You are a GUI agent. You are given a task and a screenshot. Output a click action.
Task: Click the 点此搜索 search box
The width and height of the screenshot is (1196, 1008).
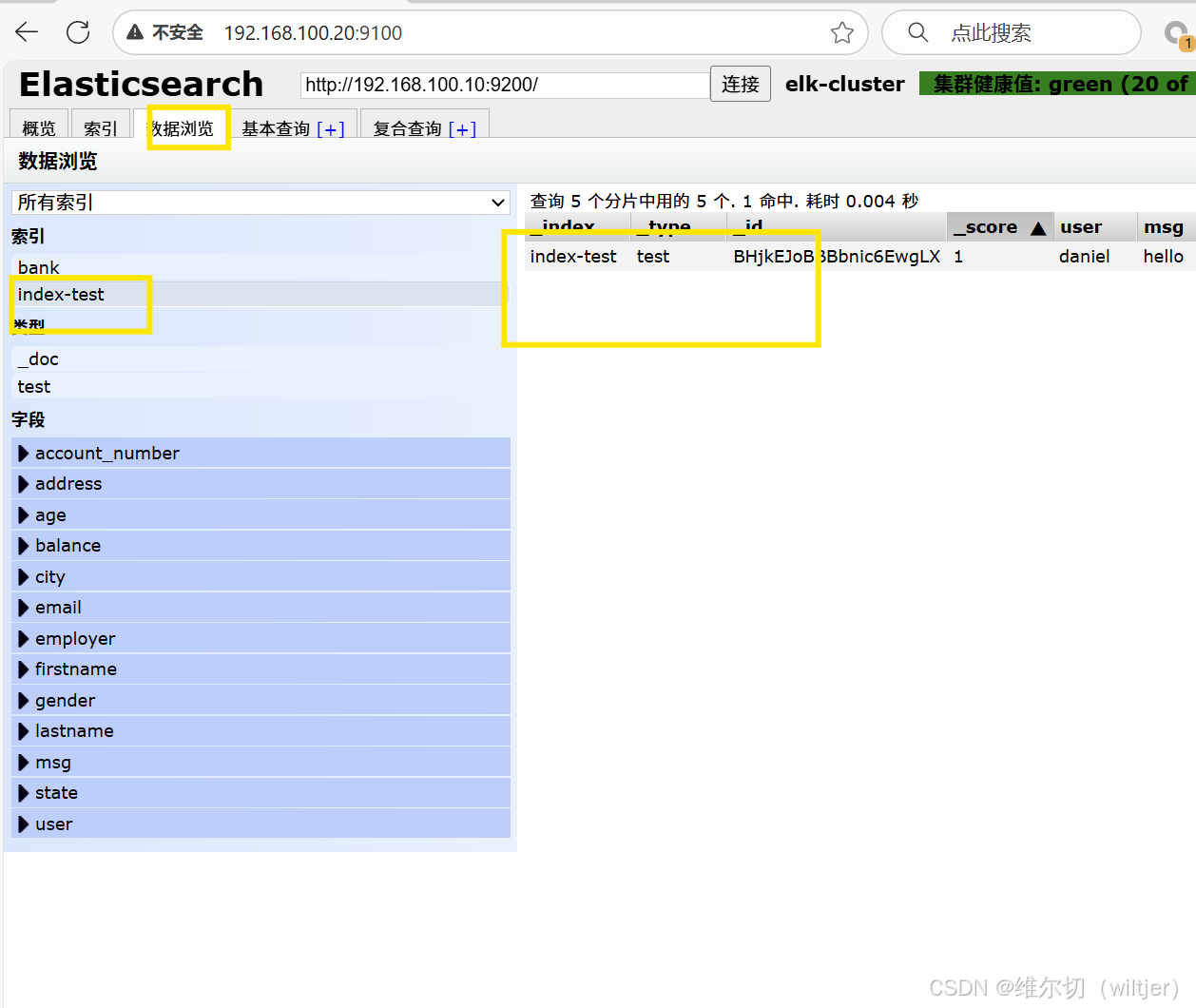point(1011,32)
